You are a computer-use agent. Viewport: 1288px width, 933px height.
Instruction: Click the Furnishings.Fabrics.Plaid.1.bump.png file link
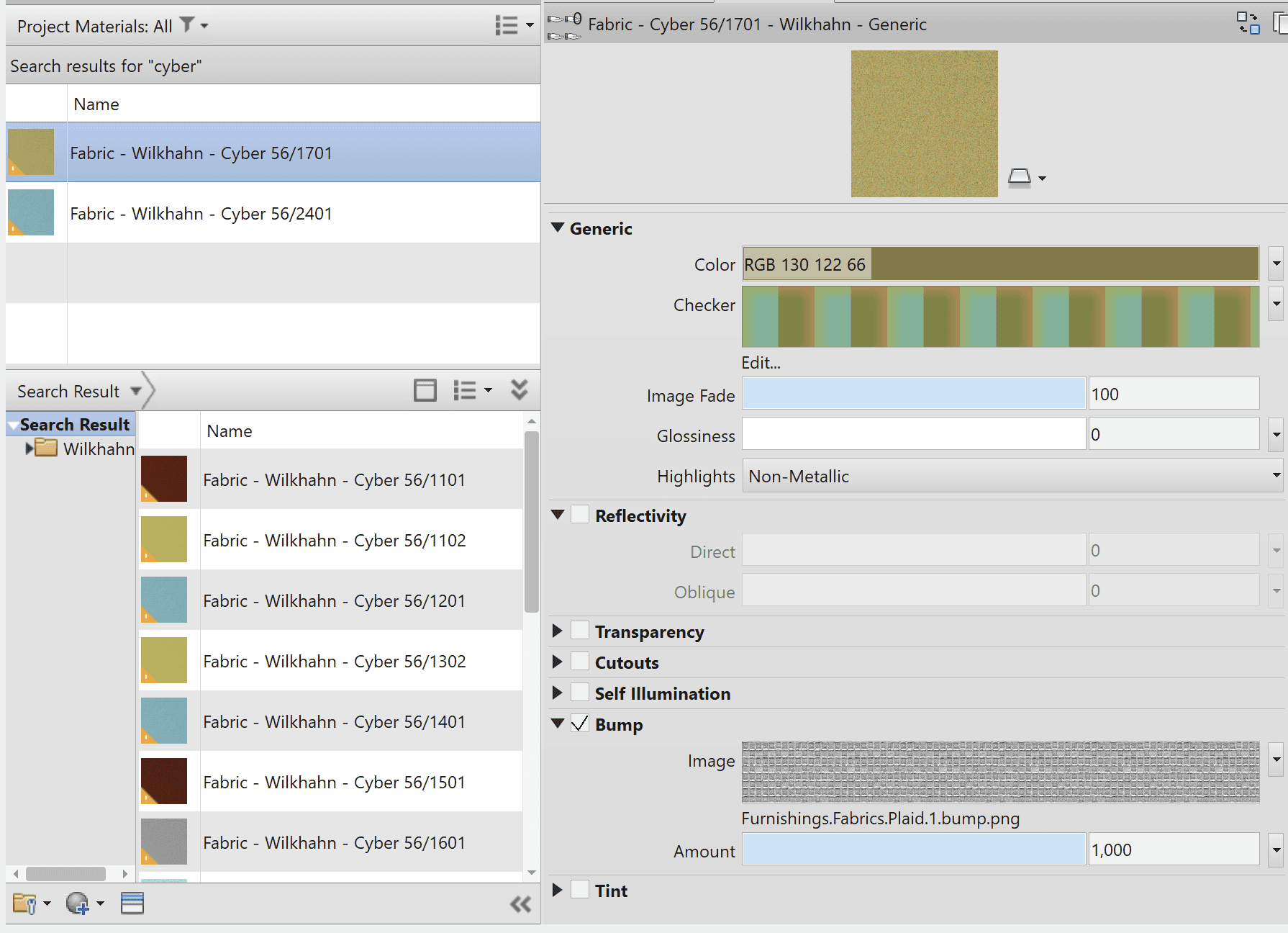[881, 819]
